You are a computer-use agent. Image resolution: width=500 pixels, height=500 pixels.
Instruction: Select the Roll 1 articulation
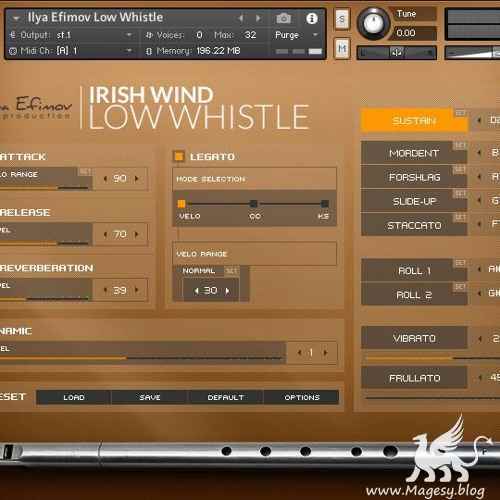click(x=414, y=271)
